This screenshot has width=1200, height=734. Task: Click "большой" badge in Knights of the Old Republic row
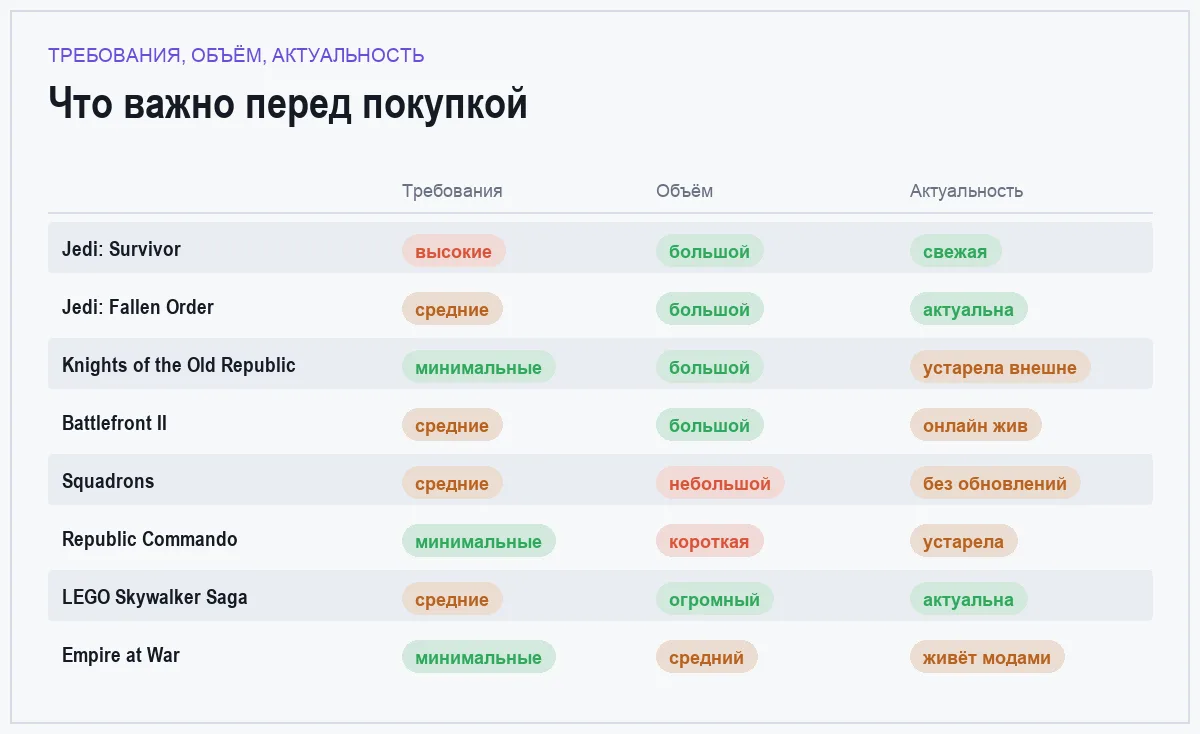click(x=710, y=367)
